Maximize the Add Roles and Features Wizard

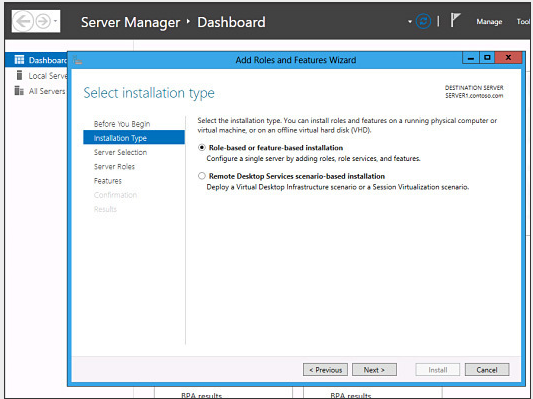(x=487, y=58)
